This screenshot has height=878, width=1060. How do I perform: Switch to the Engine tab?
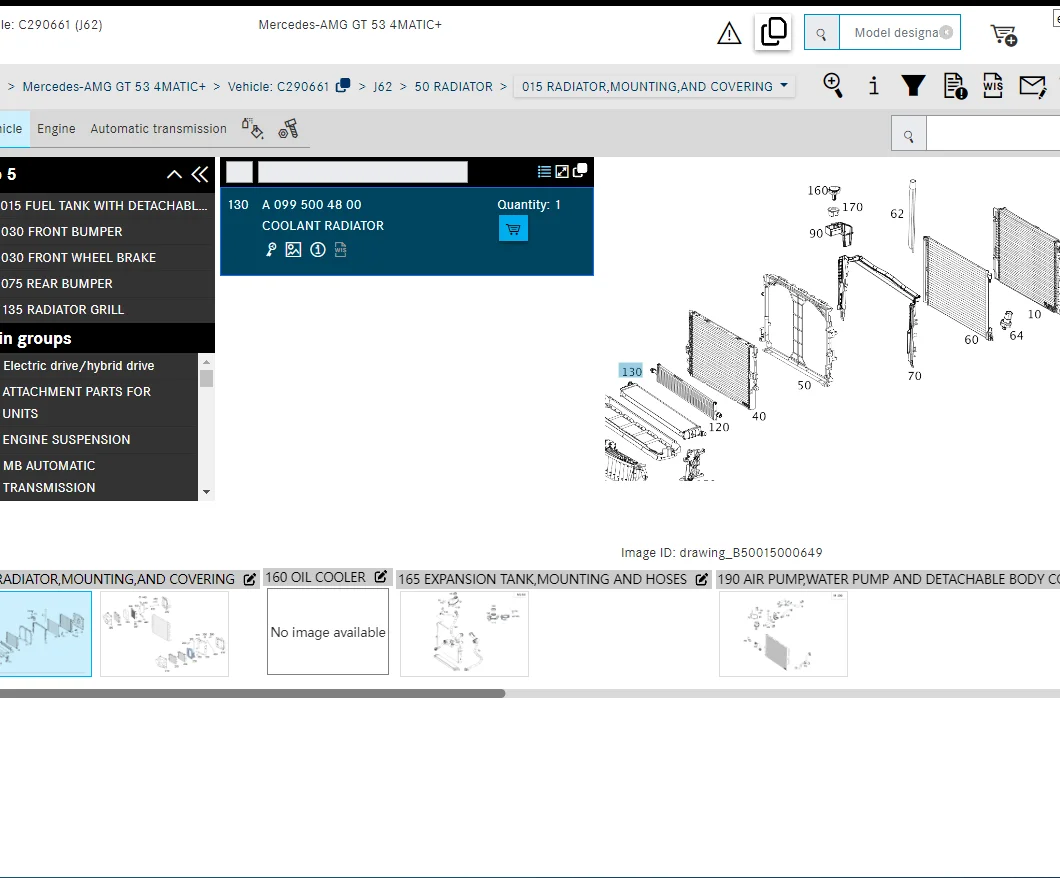point(56,128)
